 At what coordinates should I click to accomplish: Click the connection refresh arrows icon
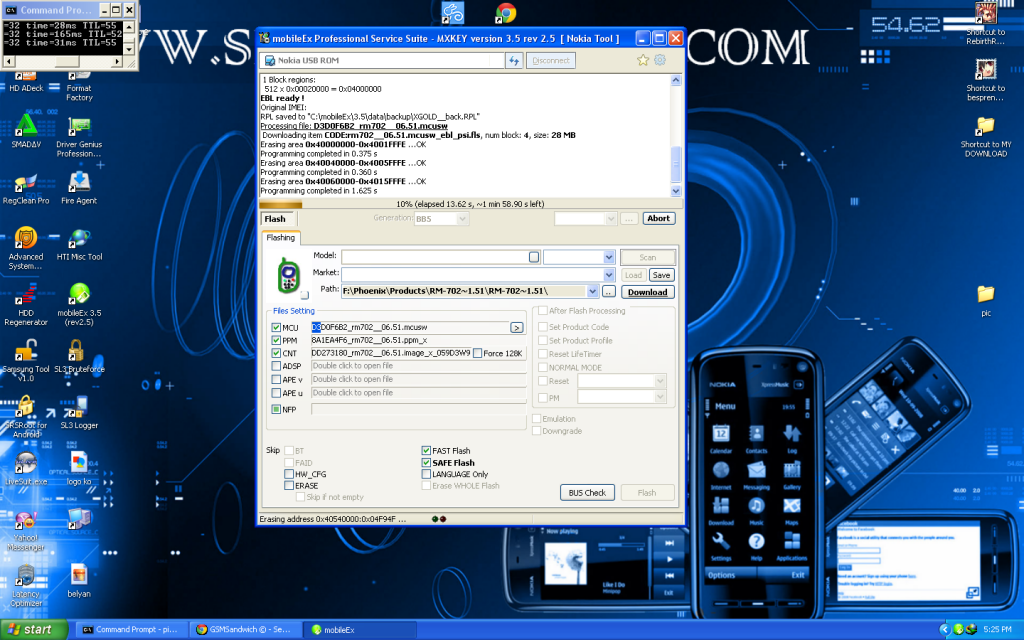[514, 61]
